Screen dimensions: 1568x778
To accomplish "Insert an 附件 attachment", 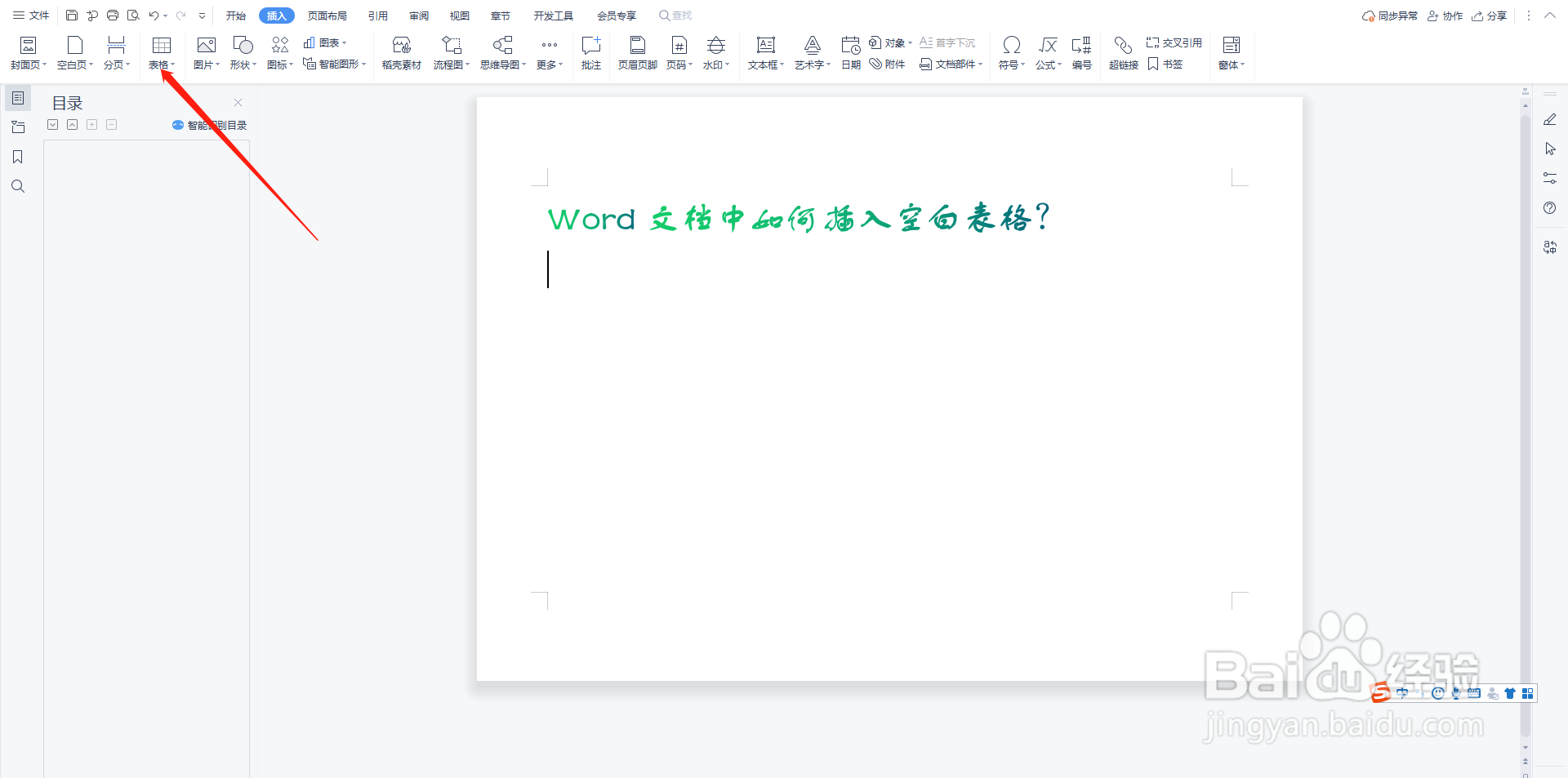I will click(x=887, y=64).
